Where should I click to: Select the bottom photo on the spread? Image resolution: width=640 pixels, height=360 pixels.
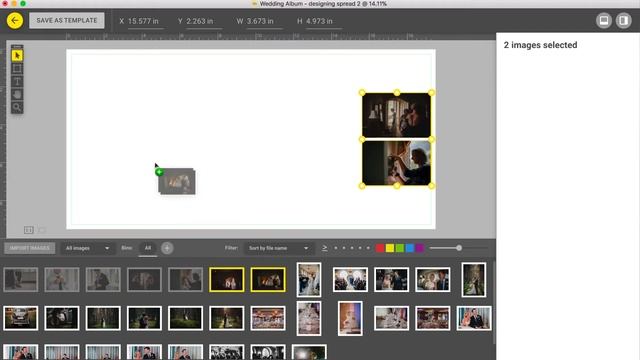(396, 163)
